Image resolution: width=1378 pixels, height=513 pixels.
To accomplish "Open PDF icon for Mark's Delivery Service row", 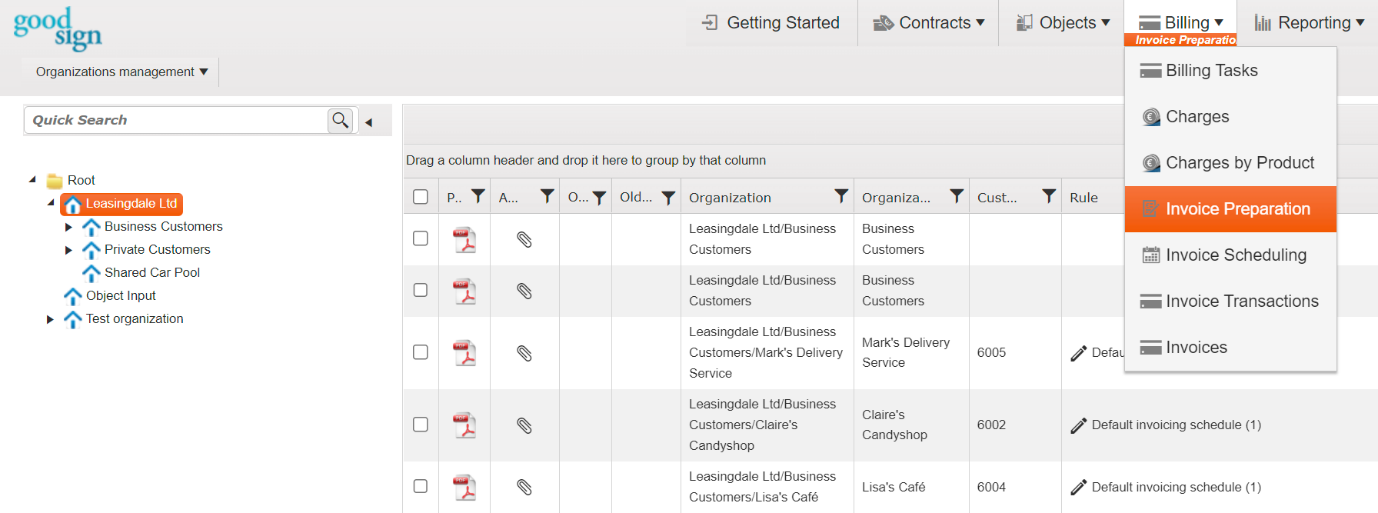I will [x=464, y=353].
